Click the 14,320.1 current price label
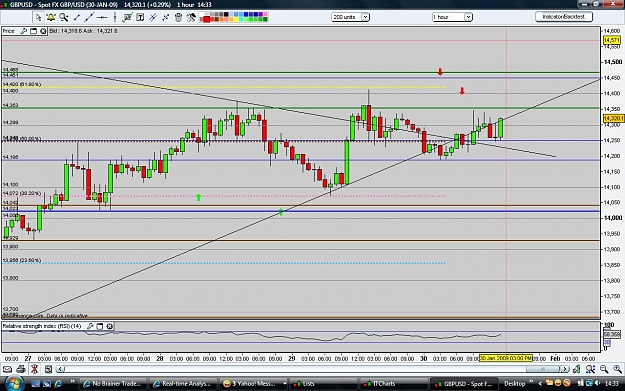This screenshot has height=391, width=625. click(x=613, y=118)
